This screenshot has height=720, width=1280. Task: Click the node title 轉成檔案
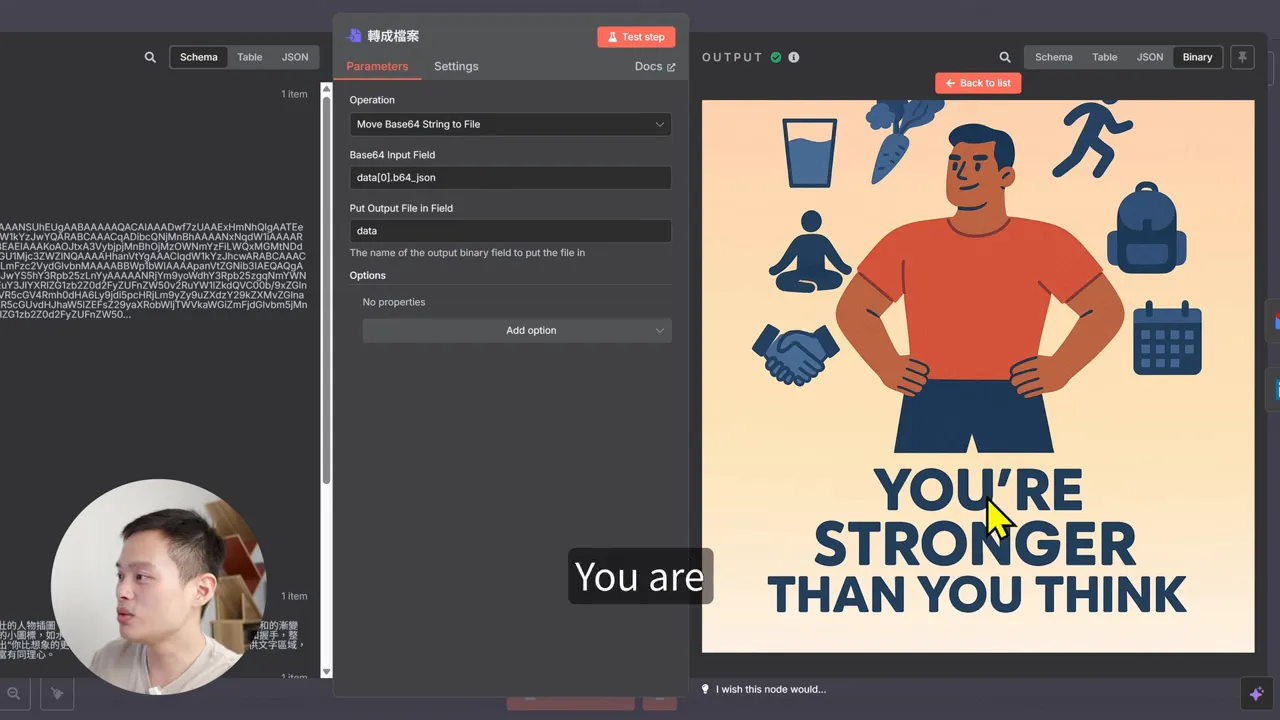coord(393,36)
